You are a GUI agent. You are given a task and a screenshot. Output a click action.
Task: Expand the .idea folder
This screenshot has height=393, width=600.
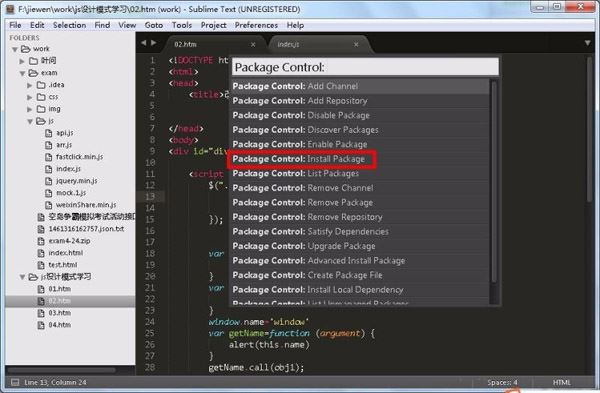pos(29,85)
